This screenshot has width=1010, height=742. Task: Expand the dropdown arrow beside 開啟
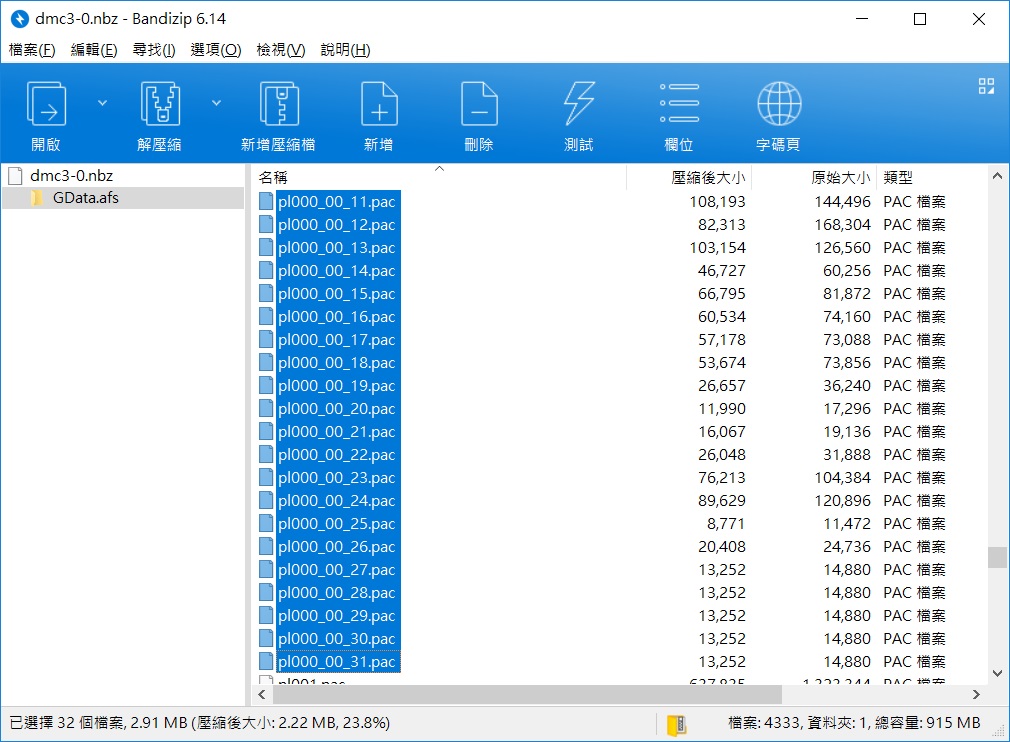[x=102, y=102]
